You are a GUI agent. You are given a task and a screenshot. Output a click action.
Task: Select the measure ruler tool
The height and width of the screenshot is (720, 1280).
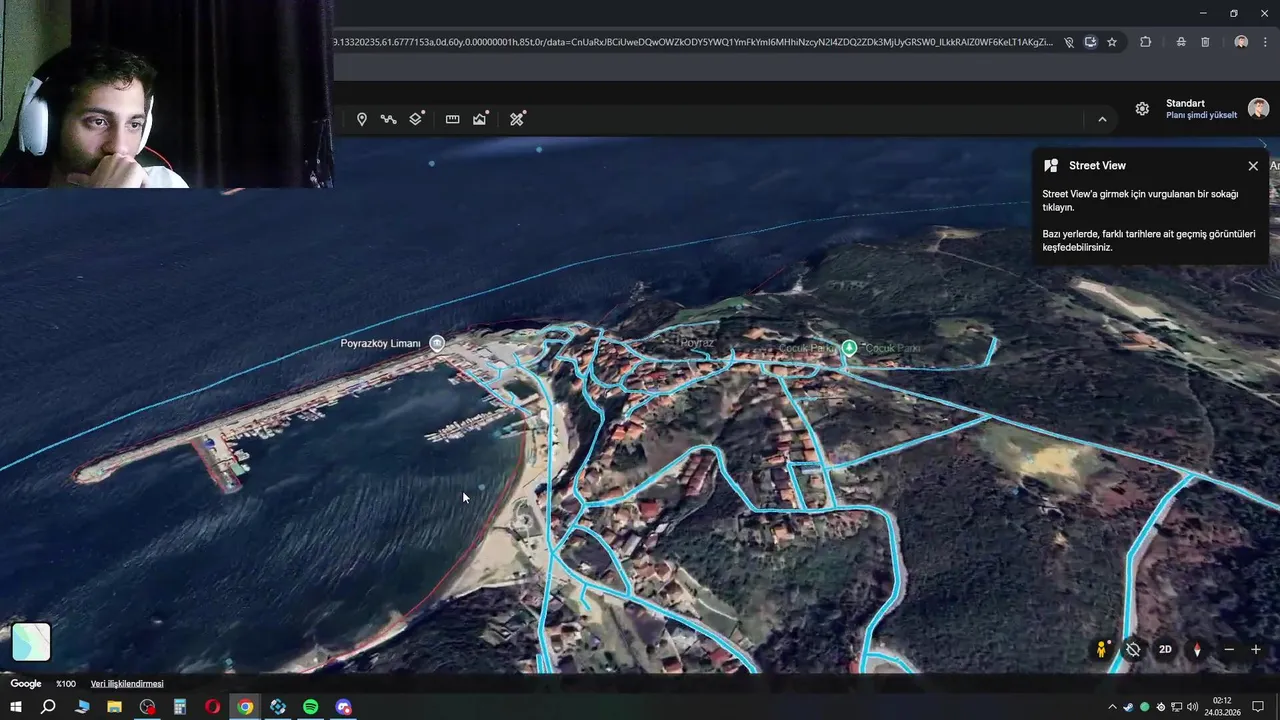(452, 119)
